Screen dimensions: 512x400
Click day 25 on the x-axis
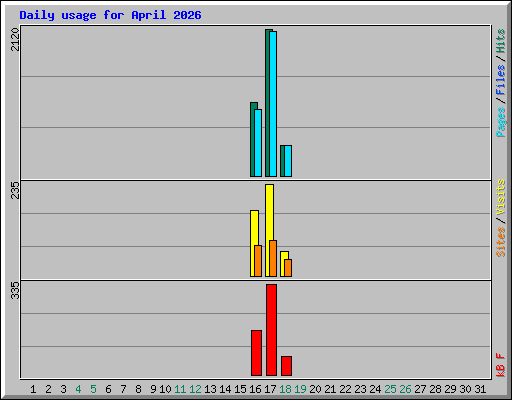pos(390,389)
